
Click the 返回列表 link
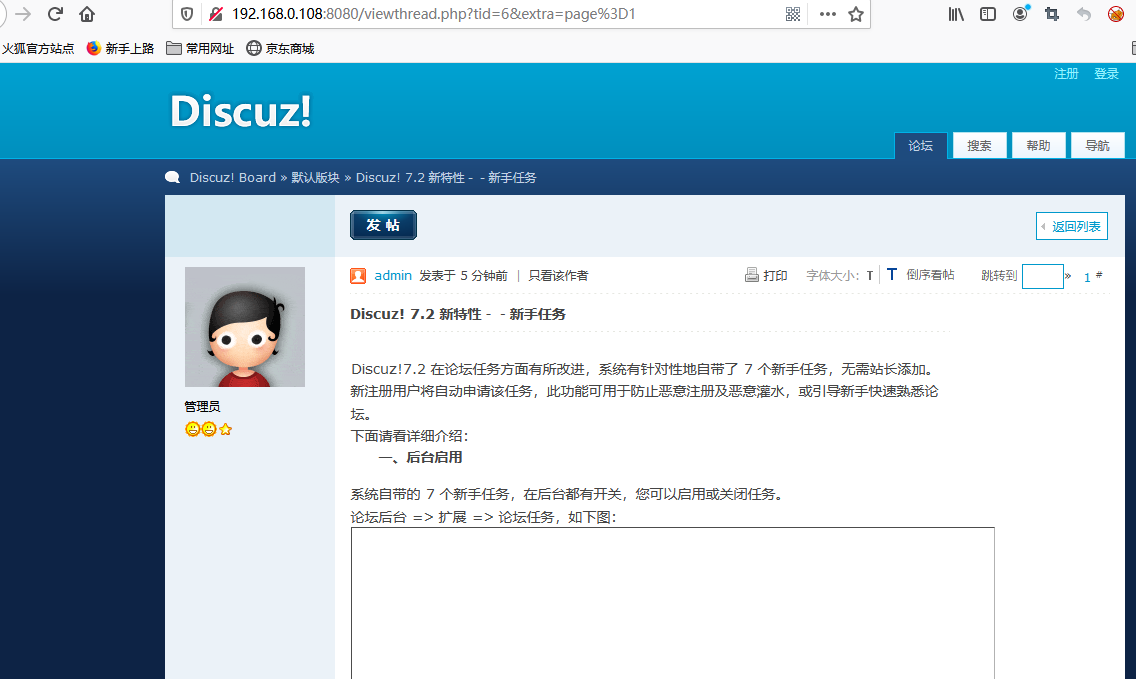(1072, 227)
